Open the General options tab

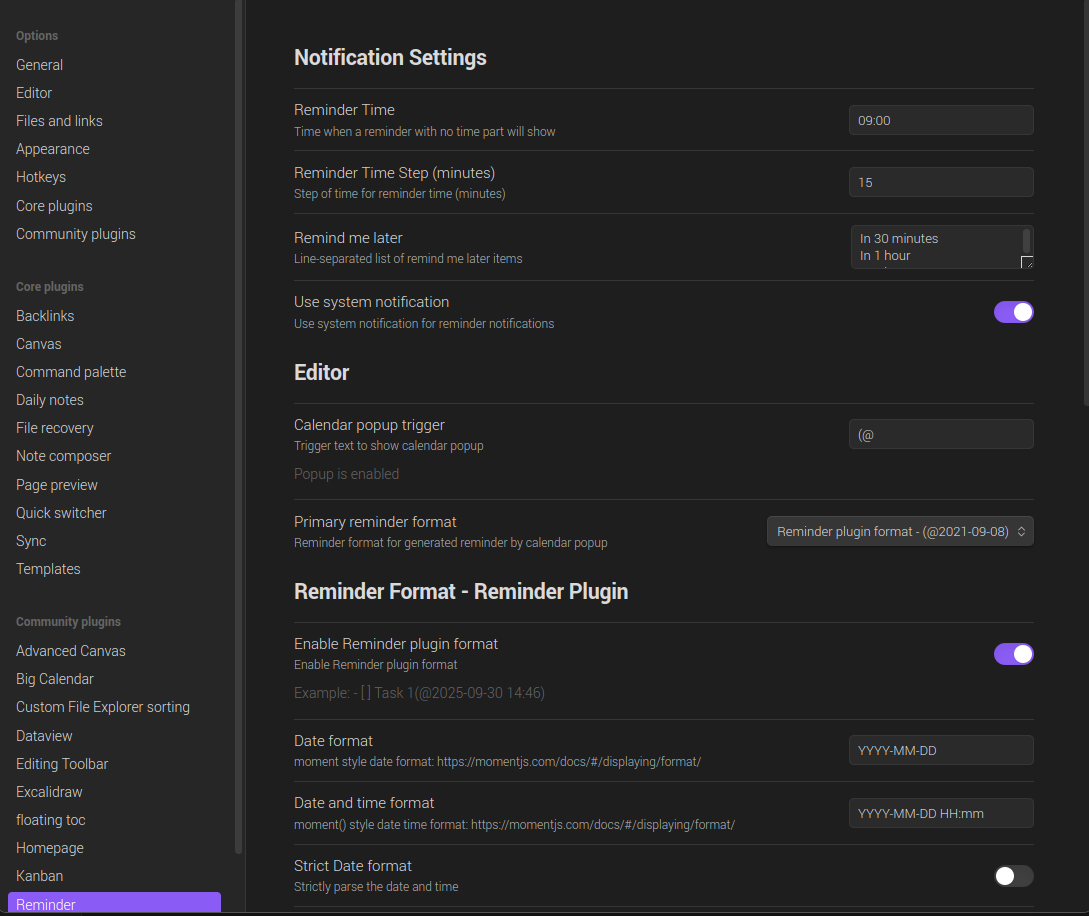pos(40,65)
